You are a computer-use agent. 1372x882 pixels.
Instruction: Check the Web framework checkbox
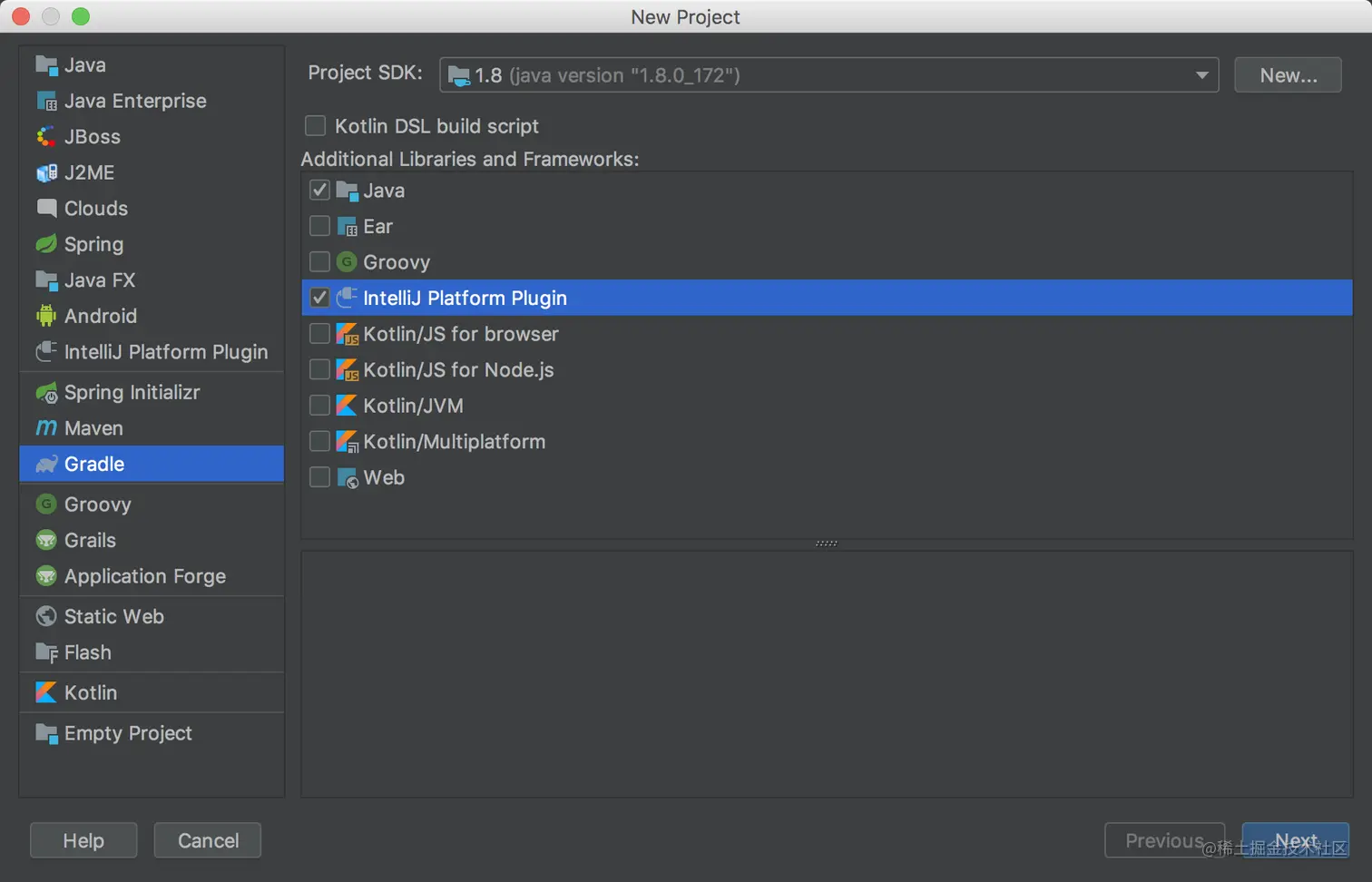319,477
